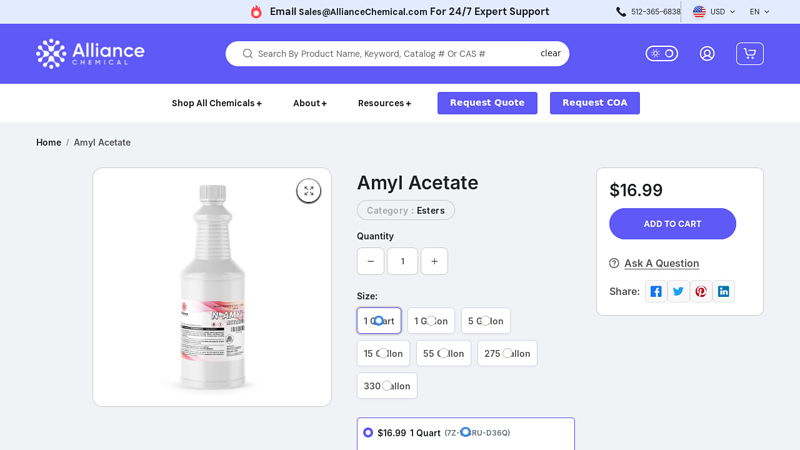Image resolution: width=800 pixels, height=450 pixels.
Task: Open the USD currency dropdown
Action: point(722,12)
